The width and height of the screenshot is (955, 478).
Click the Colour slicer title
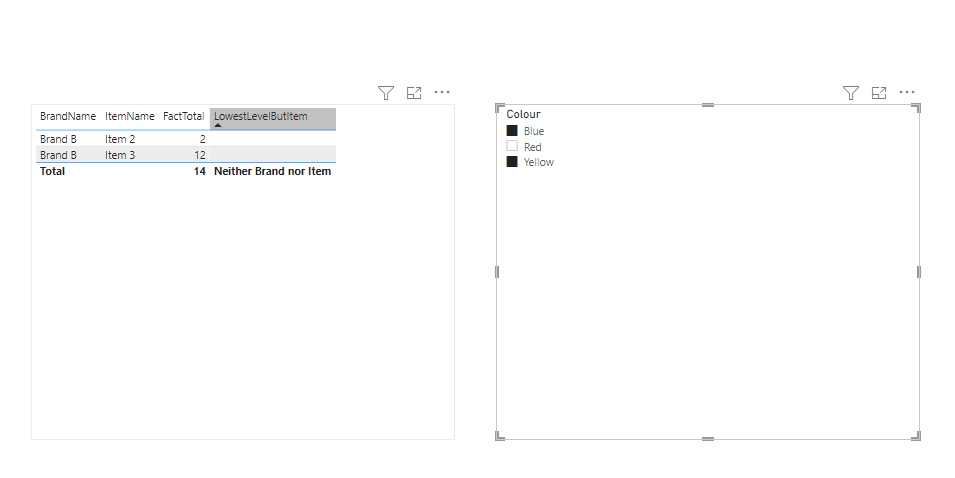coord(523,114)
